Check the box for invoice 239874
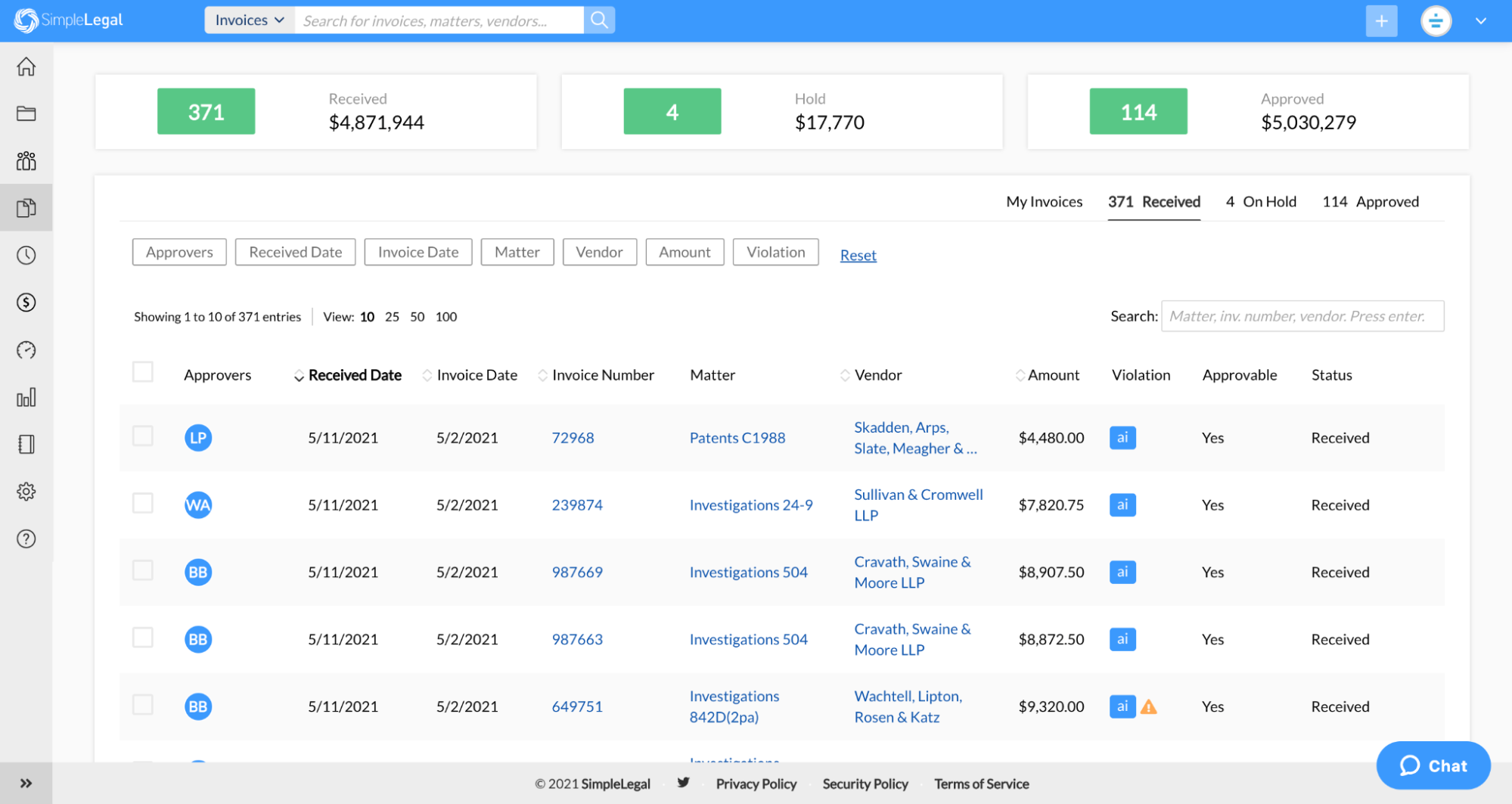The image size is (1512, 804). coord(142,503)
